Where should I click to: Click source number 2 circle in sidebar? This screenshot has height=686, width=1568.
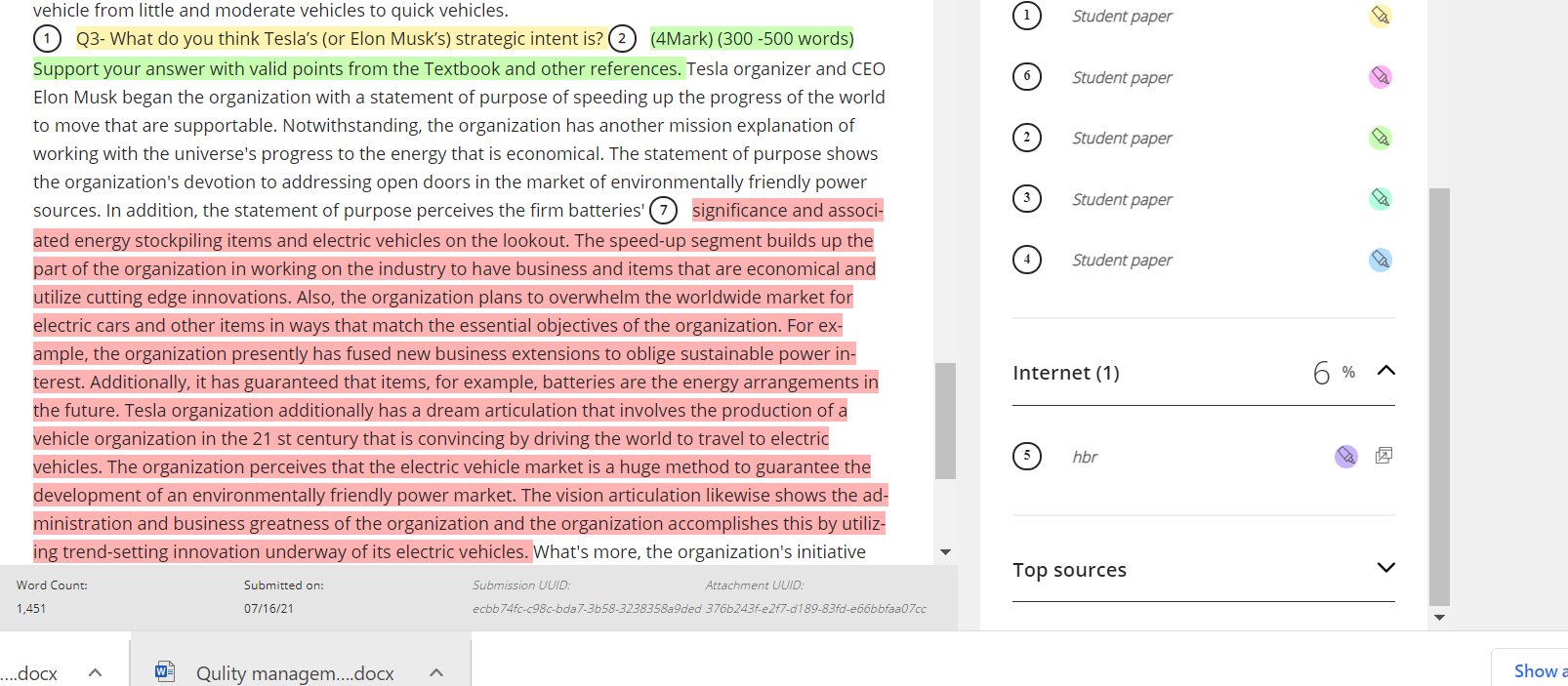pyautogui.click(x=1026, y=138)
